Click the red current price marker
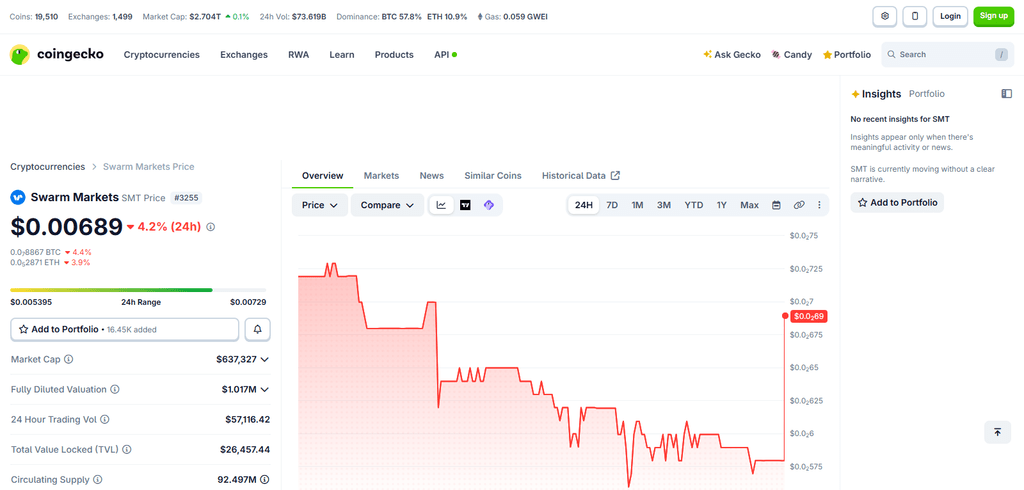This screenshot has width=1024, height=490. click(808, 316)
